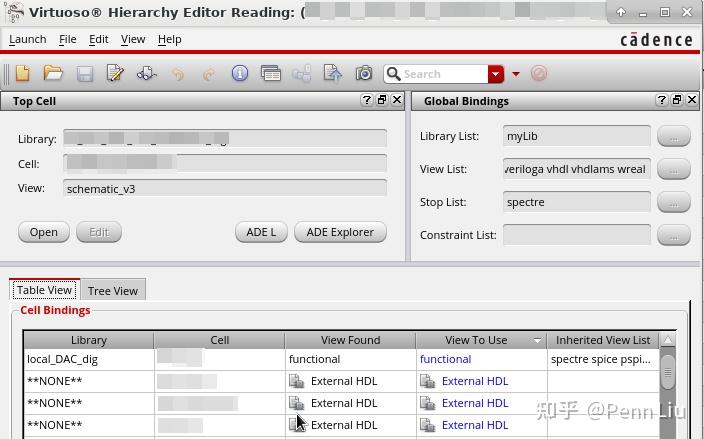Click the camera snapshot toolbar icon
The width and height of the screenshot is (704, 439).
click(x=364, y=73)
